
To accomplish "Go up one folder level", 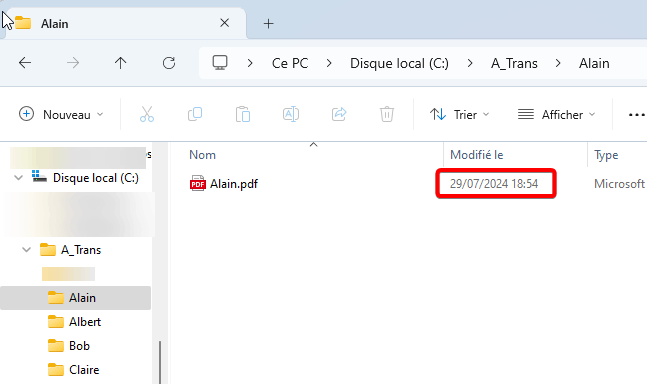I will (x=120, y=63).
